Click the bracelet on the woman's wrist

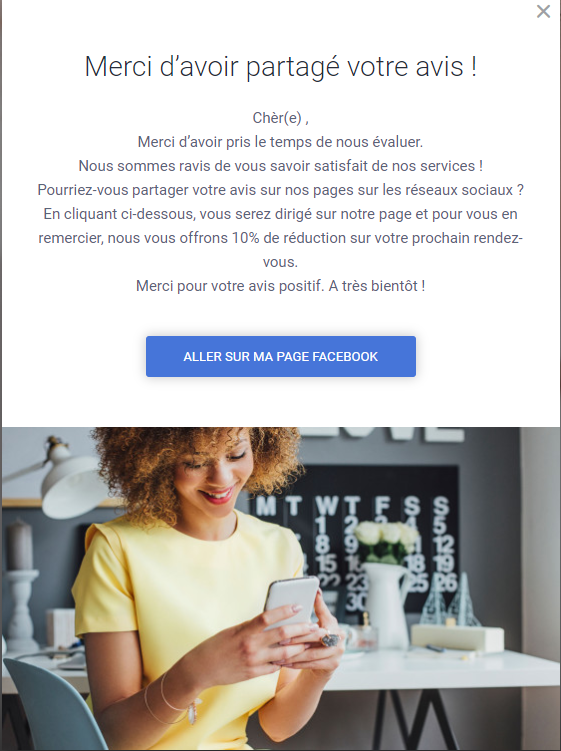click(176, 699)
